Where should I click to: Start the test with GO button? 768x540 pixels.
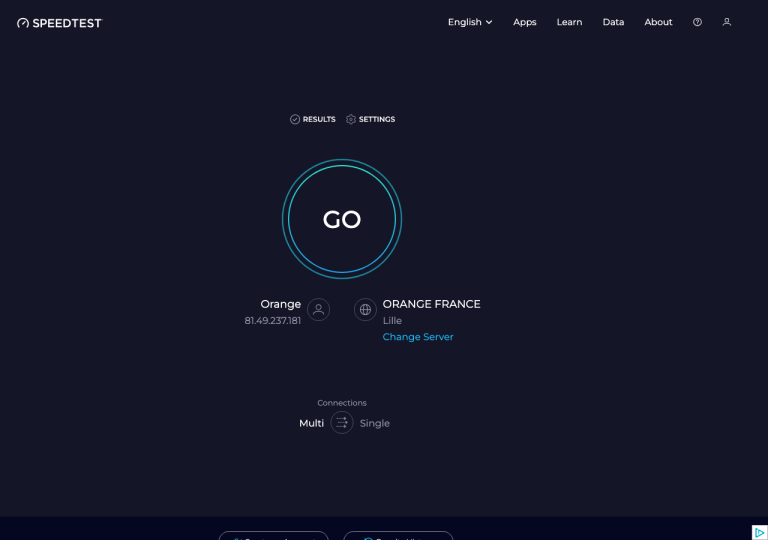342,219
